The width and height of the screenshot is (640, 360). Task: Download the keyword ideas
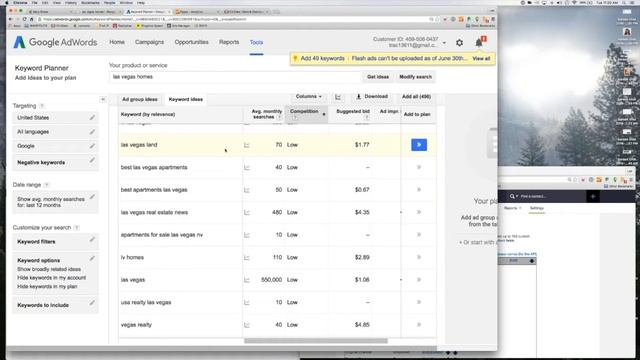point(371,97)
